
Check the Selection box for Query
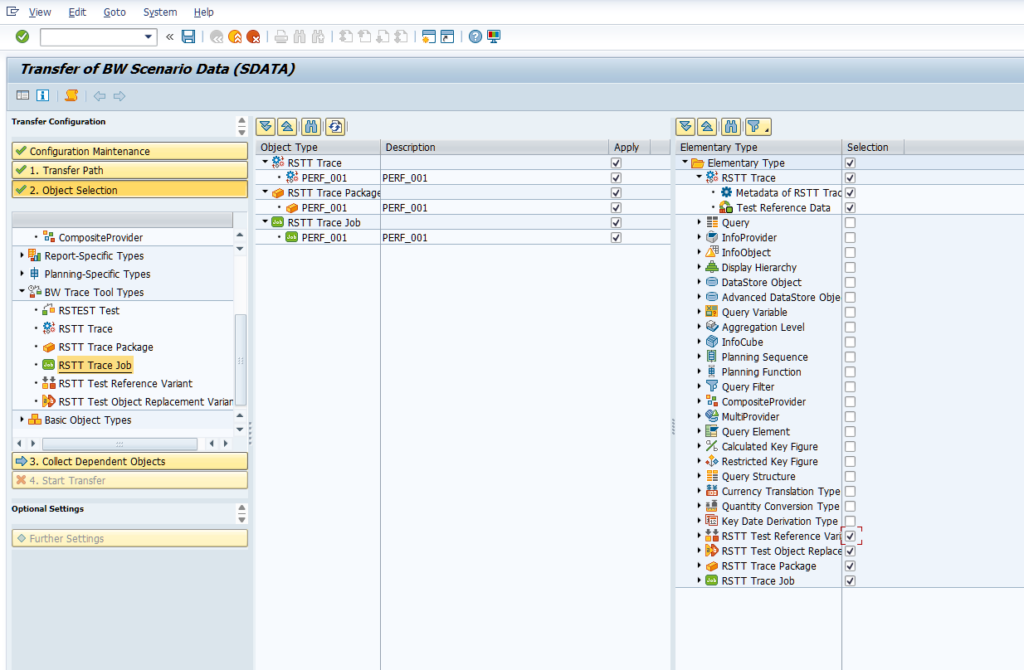[850, 223]
